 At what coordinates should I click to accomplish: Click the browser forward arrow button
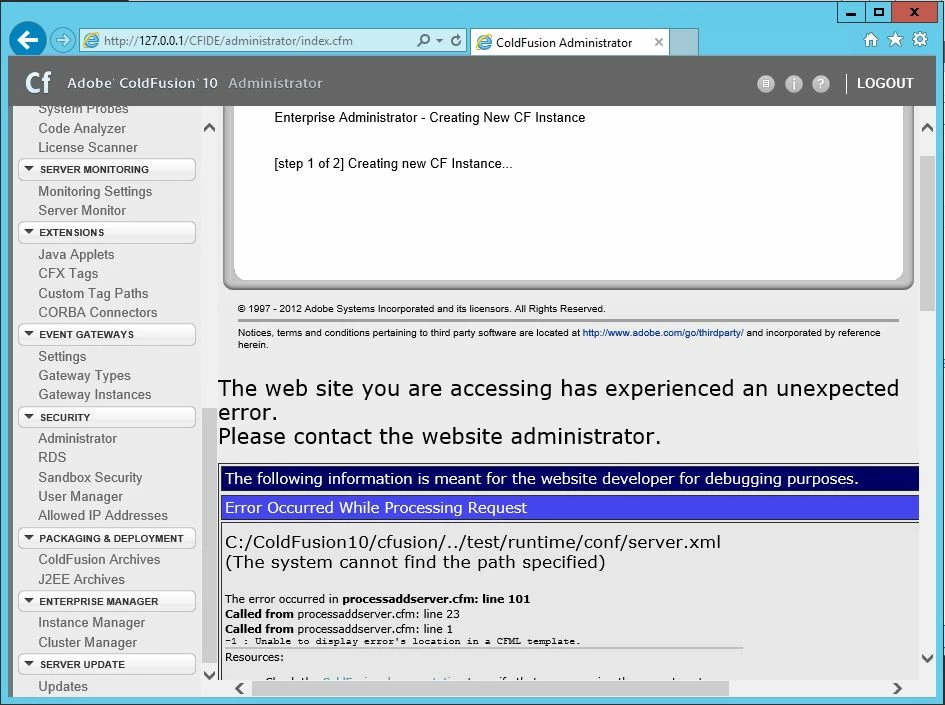point(62,40)
